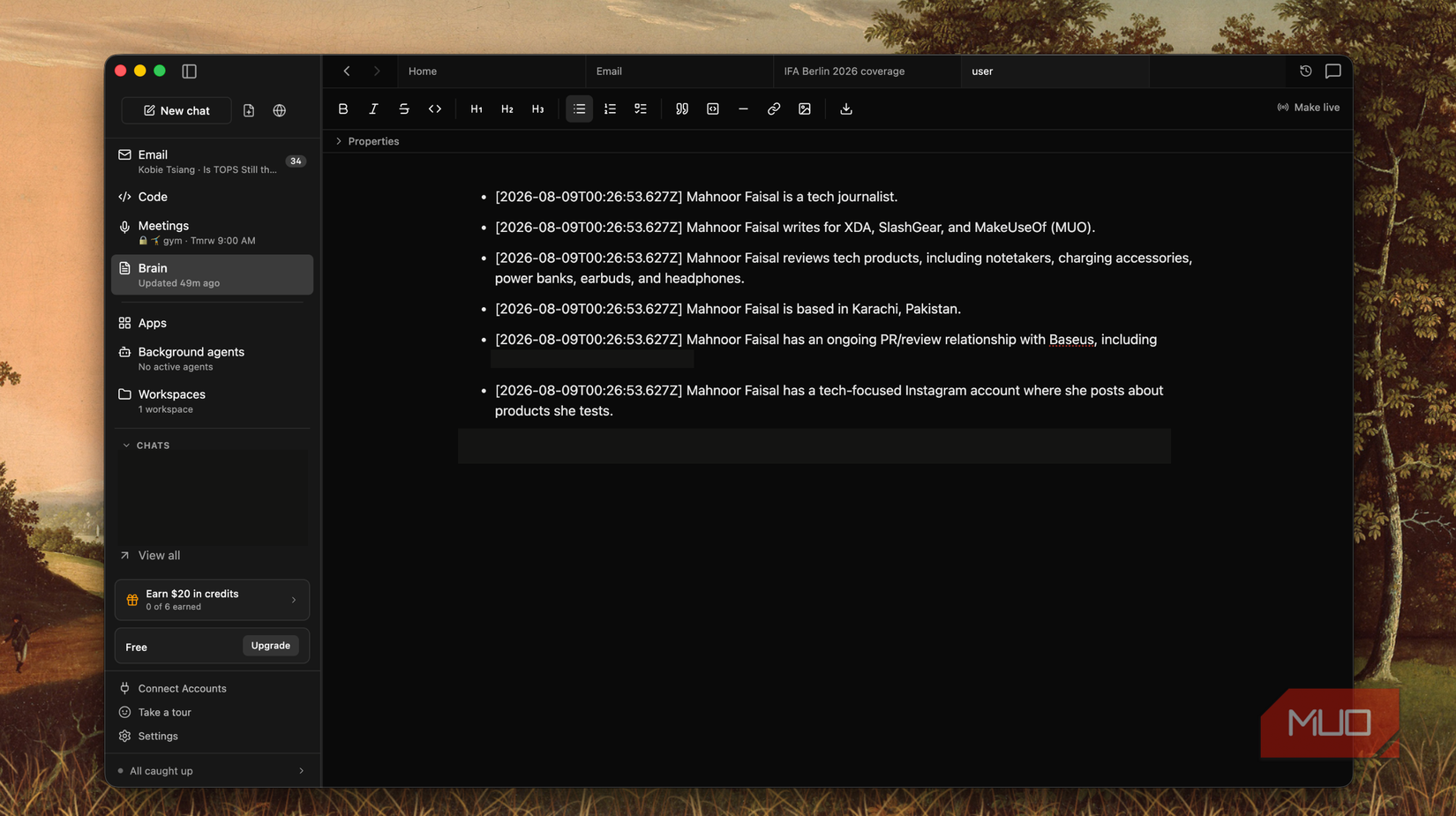Insert an image
Image resolution: width=1456 pixels, height=816 pixels.
pos(805,109)
